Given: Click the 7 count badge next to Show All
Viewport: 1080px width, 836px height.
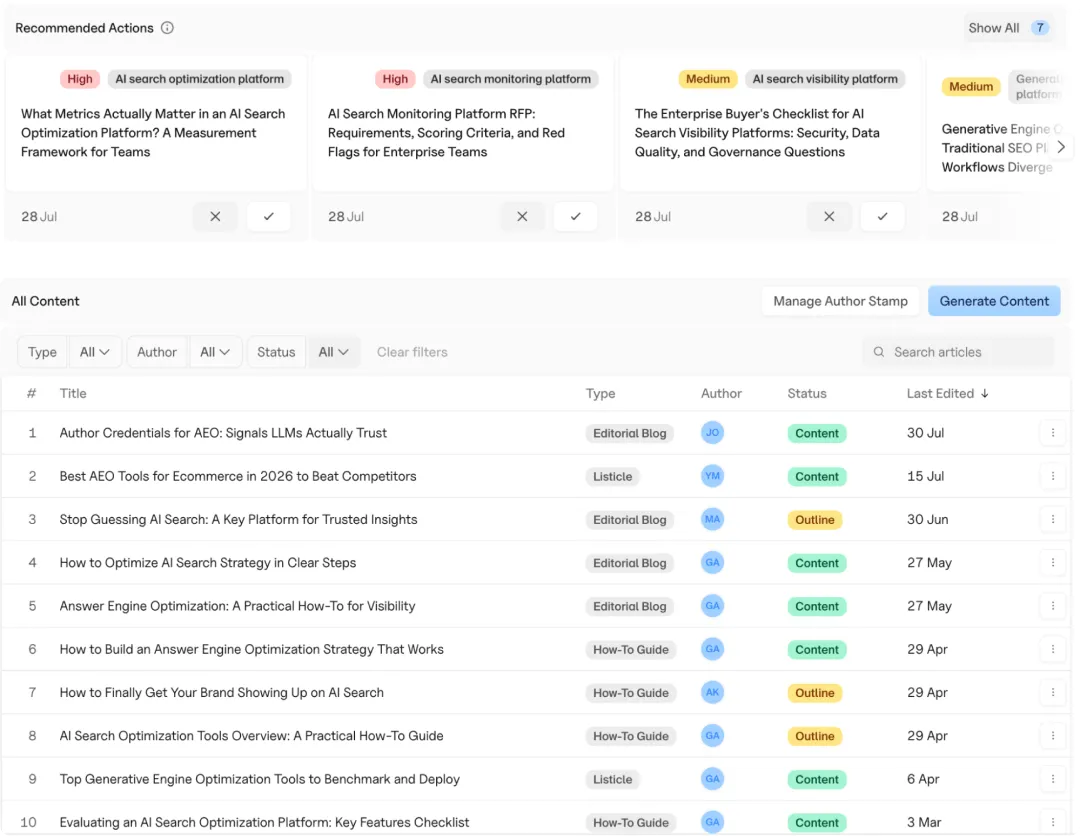Looking at the screenshot, I should coord(1039,28).
